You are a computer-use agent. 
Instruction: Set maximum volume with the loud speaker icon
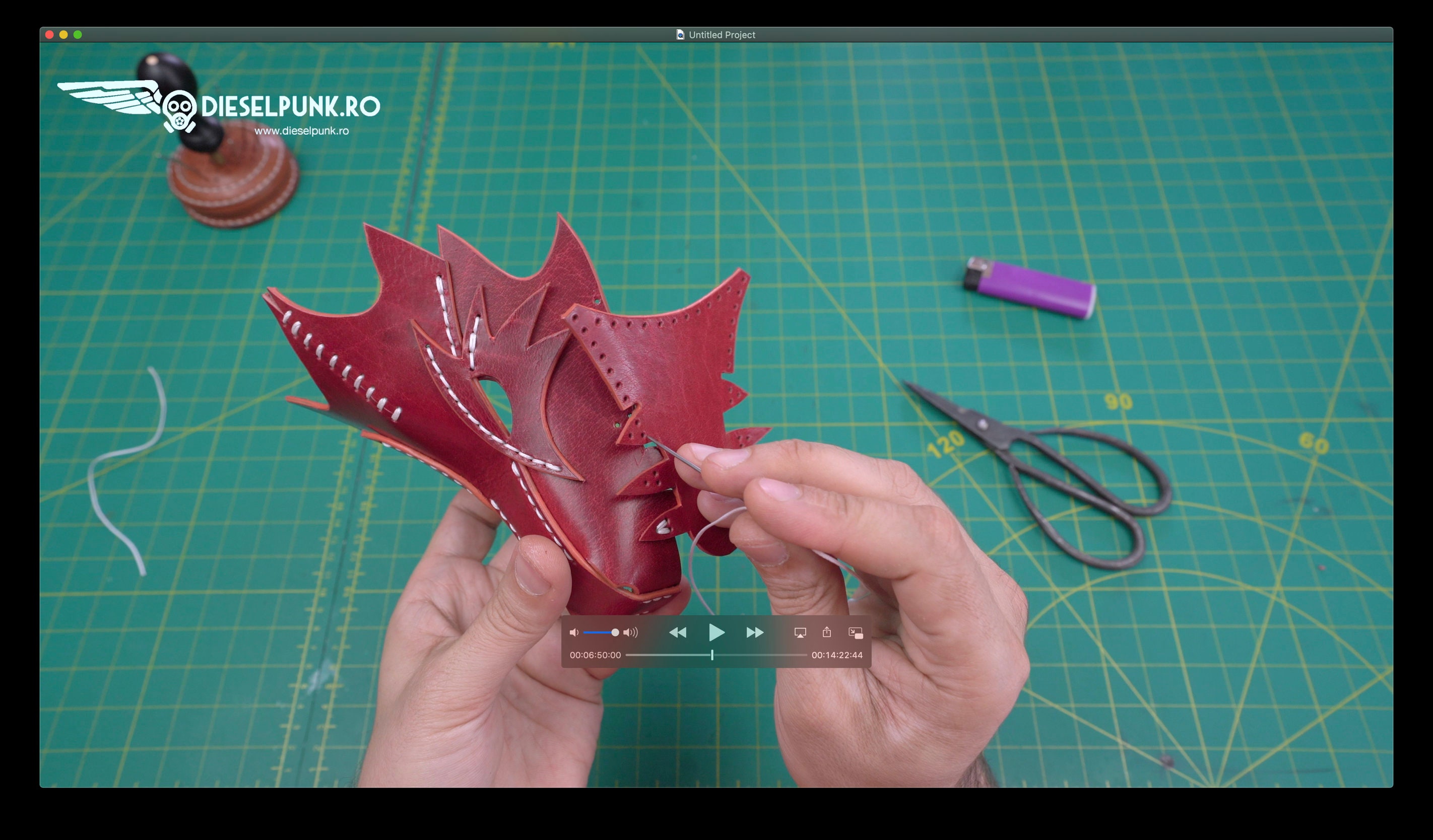pyautogui.click(x=631, y=632)
